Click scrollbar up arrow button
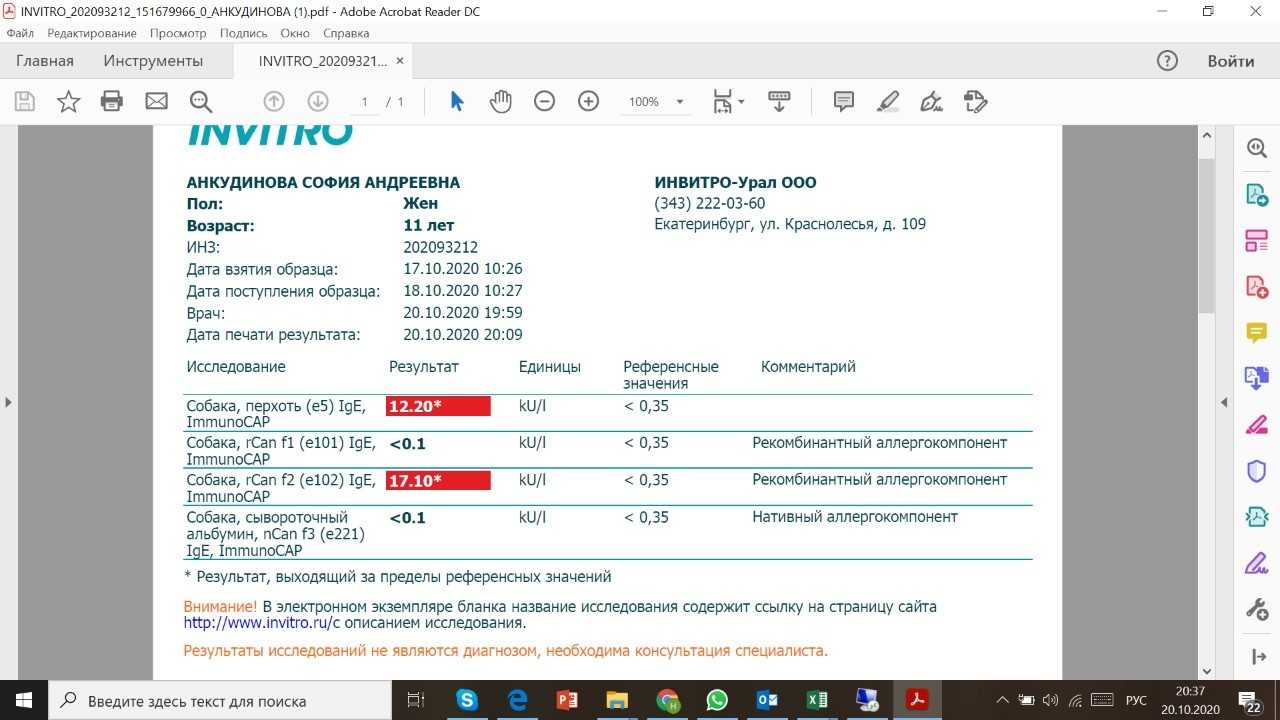This screenshot has height=720, width=1280. [x=1206, y=135]
